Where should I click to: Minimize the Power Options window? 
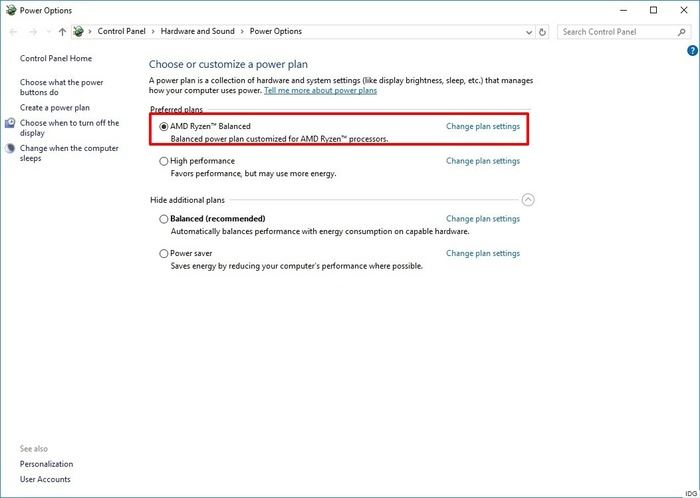623,10
